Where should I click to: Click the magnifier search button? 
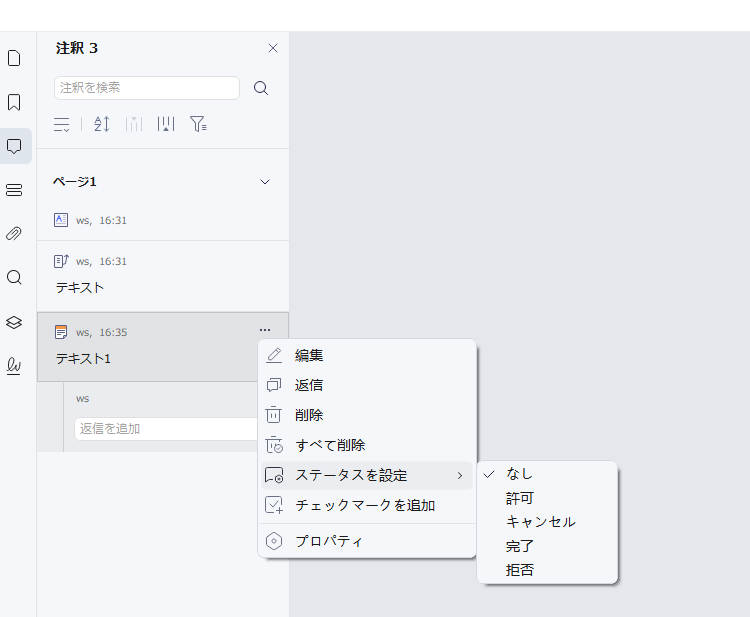pos(261,88)
